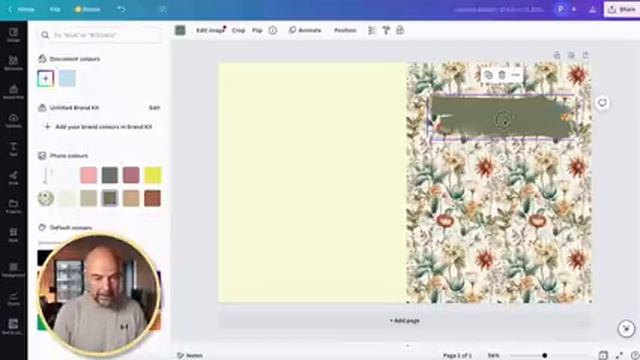Select the Text tool in the sidebar
The width and height of the screenshot is (640, 360).
tap(13, 149)
